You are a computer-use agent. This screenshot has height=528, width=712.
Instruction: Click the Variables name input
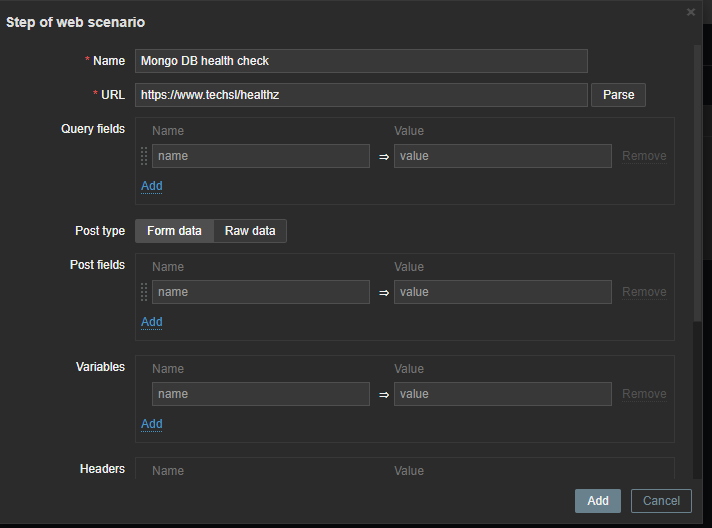[x=260, y=394]
